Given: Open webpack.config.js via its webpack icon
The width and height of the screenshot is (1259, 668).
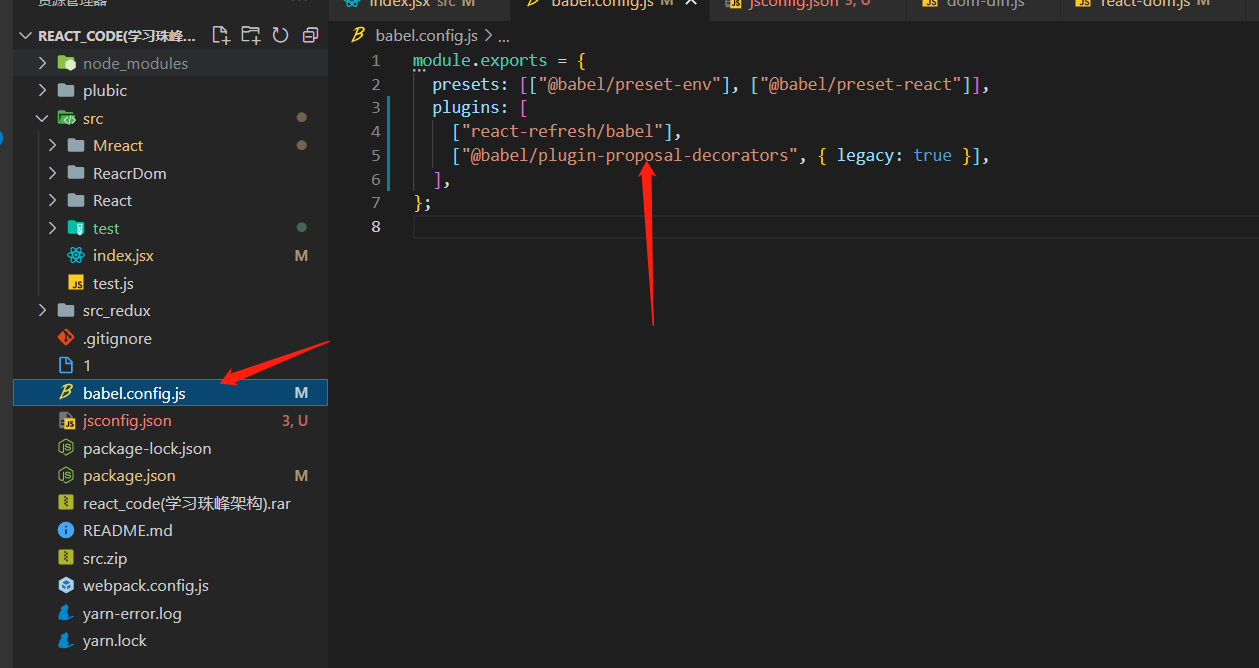Looking at the screenshot, I should 67,585.
